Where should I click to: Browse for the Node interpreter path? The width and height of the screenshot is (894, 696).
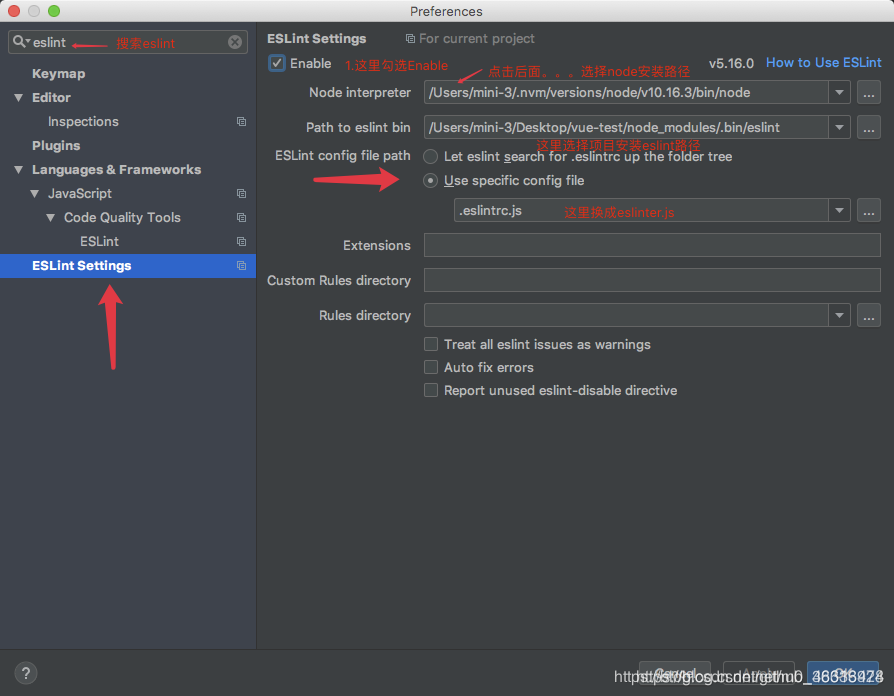[868, 92]
